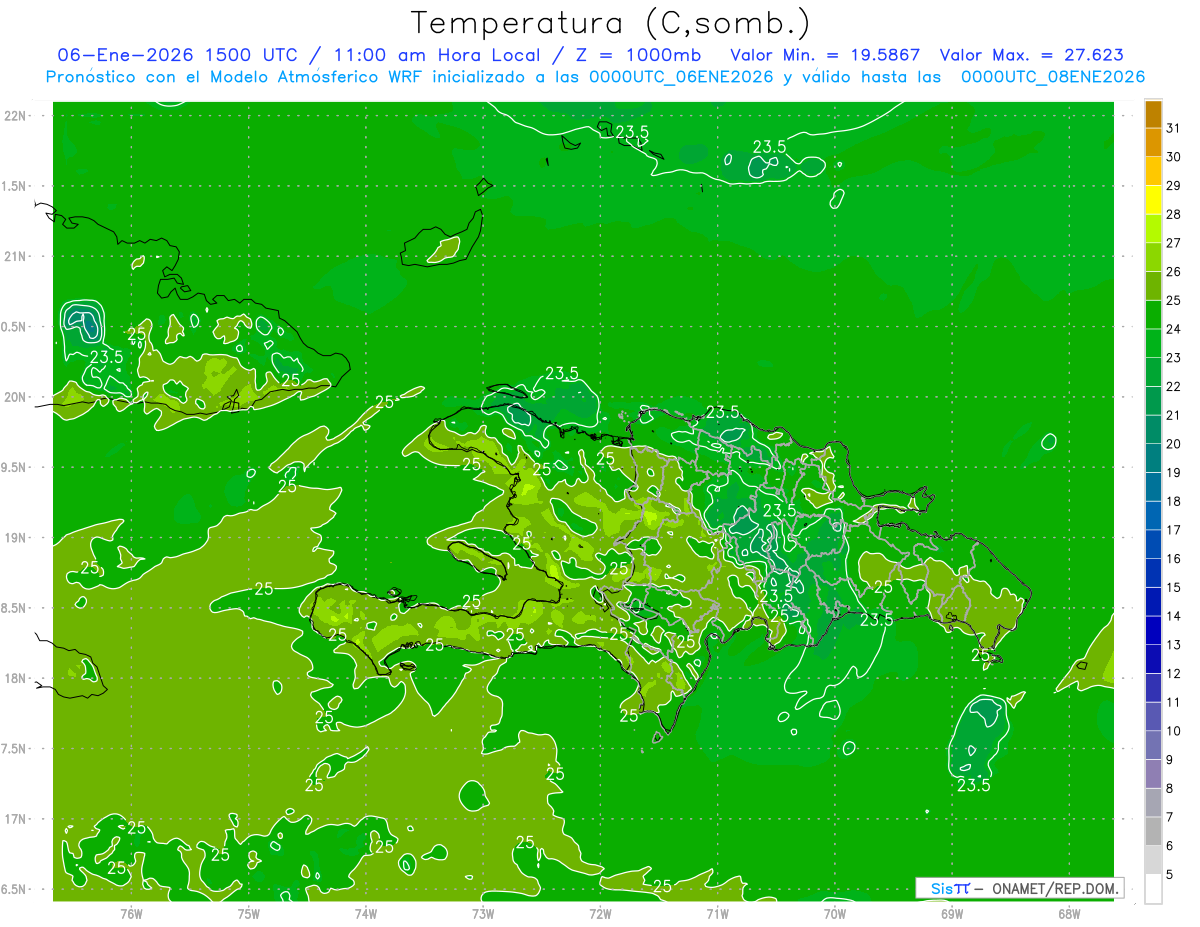Click the legend swatch between 25 and 26

click(1153, 286)
